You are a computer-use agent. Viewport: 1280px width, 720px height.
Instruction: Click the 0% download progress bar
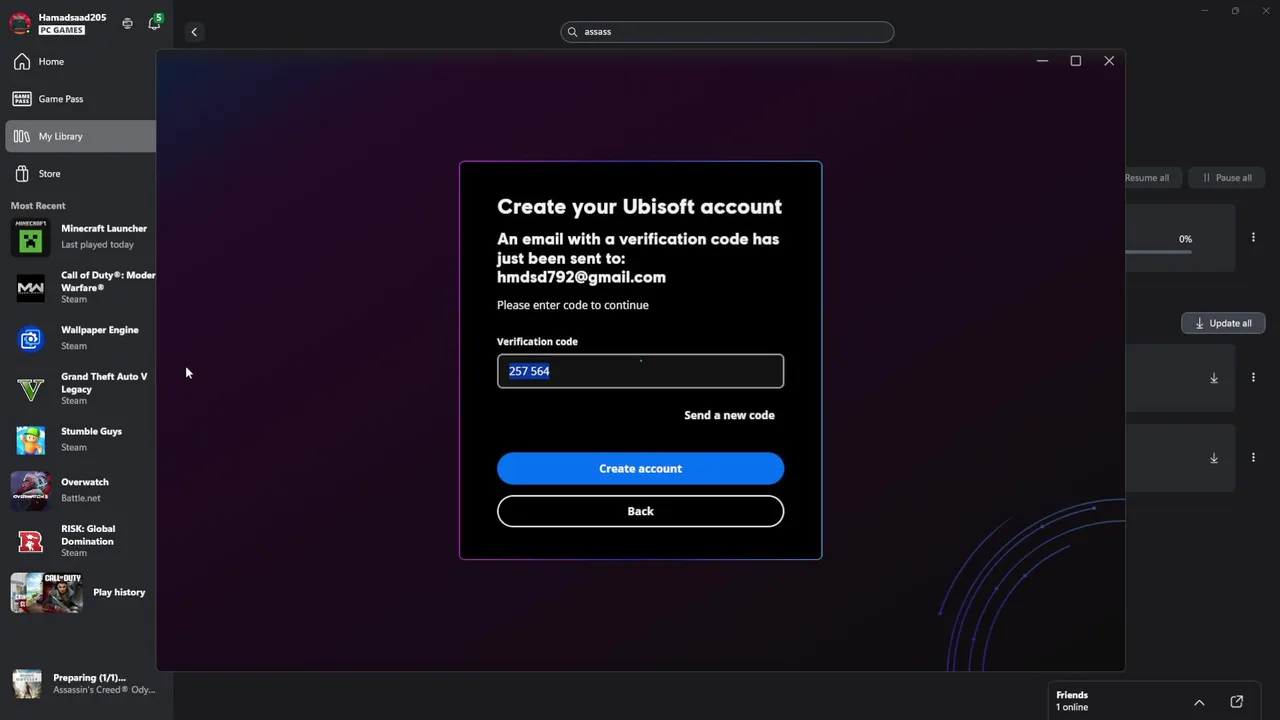1158,252
